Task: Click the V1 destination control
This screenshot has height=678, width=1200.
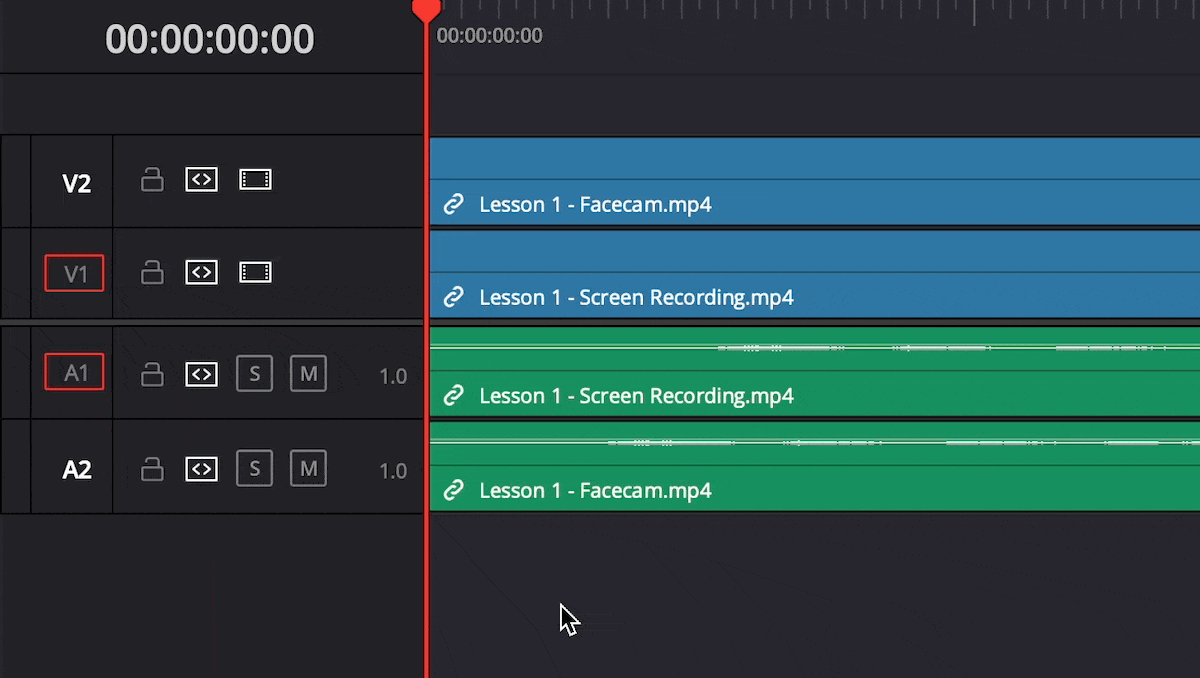Action: 75,273
